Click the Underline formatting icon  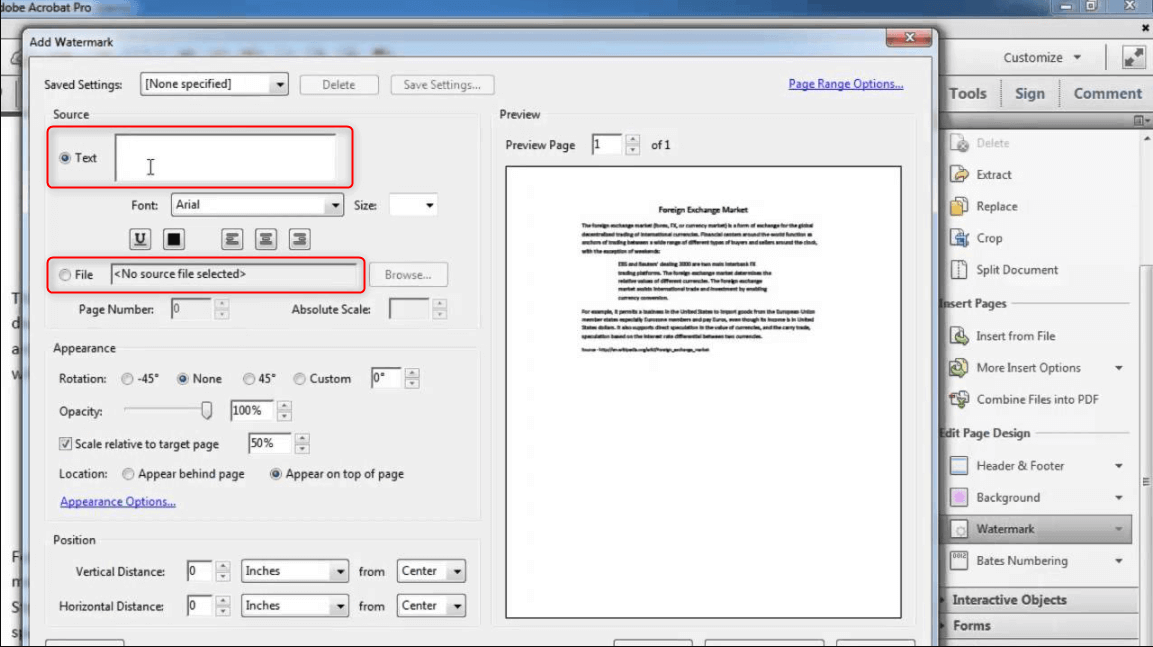[140, 239]
